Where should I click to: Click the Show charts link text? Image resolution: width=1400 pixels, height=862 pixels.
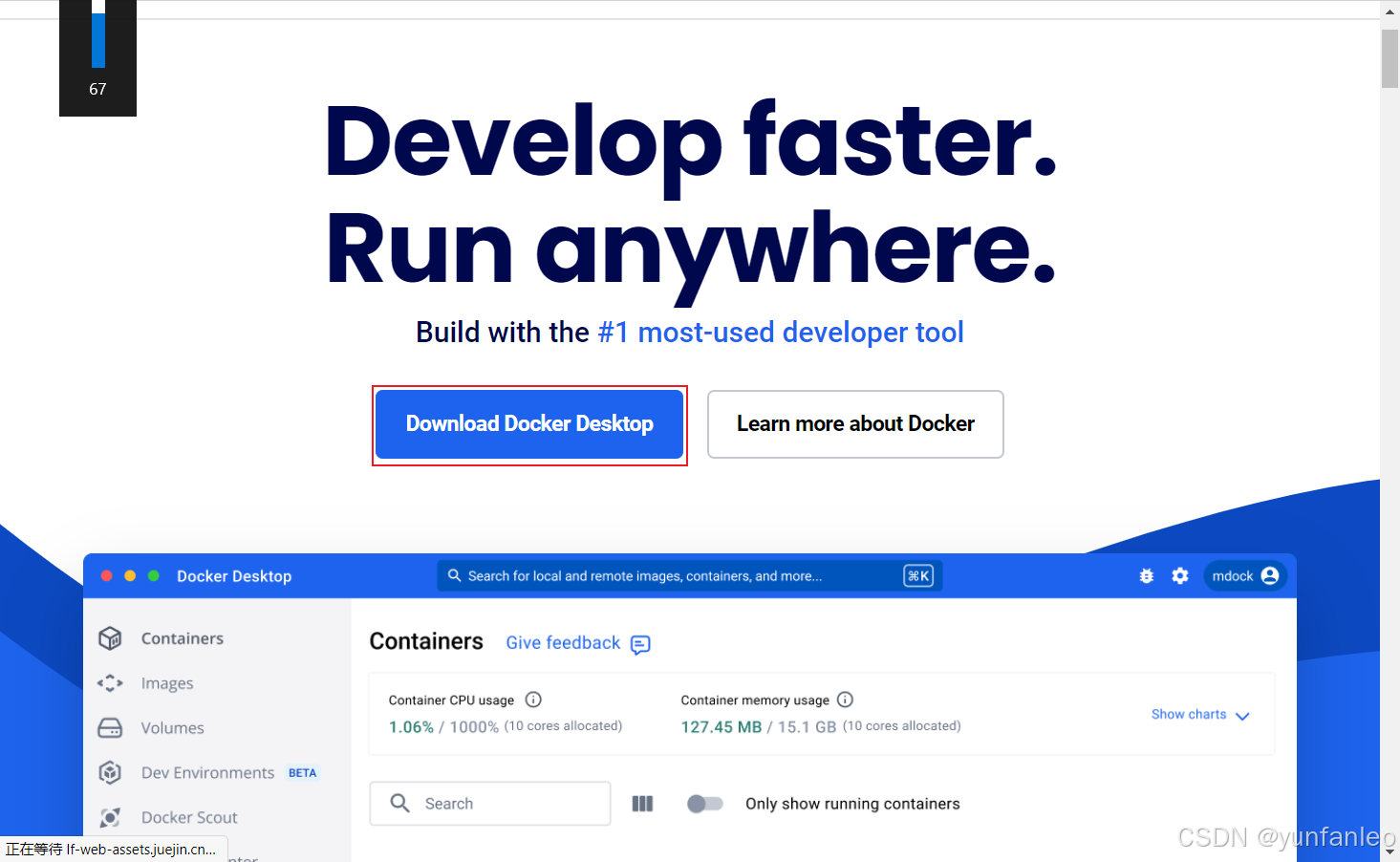[1189, 715]
